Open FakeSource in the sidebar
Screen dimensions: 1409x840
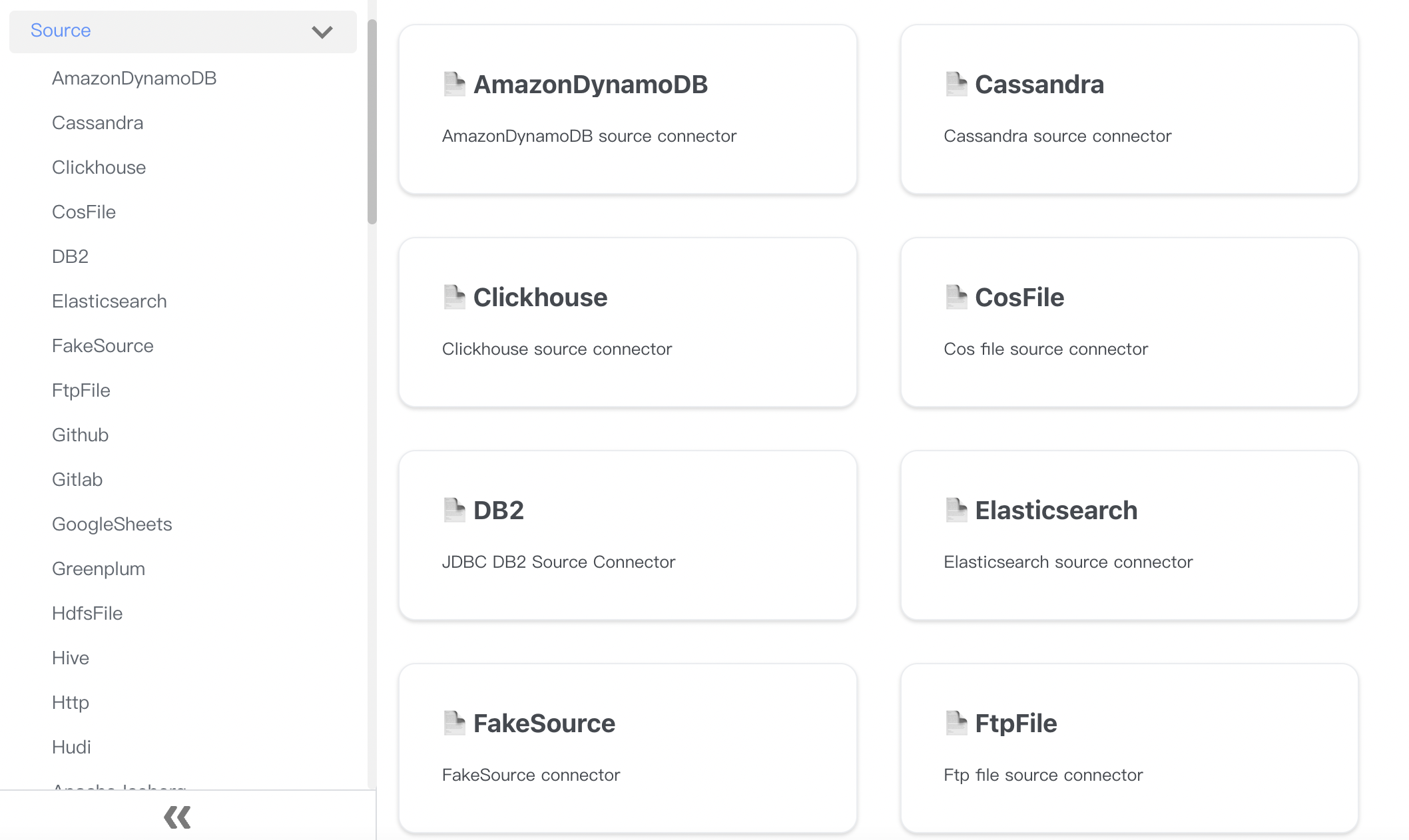(x=103, y=345)
